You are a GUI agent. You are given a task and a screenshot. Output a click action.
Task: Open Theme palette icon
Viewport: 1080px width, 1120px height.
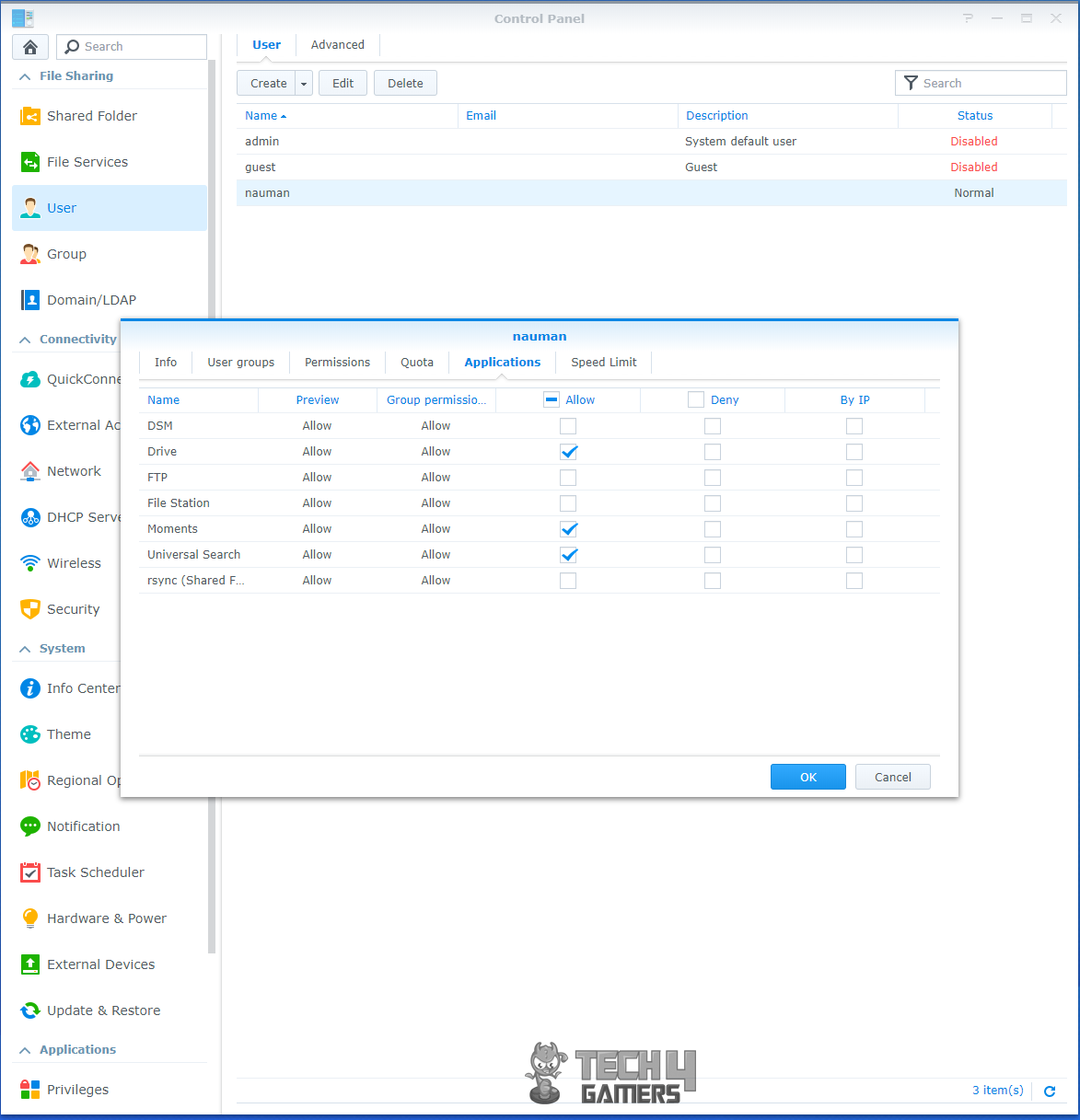pyautogui.click(x=30, y=734)
